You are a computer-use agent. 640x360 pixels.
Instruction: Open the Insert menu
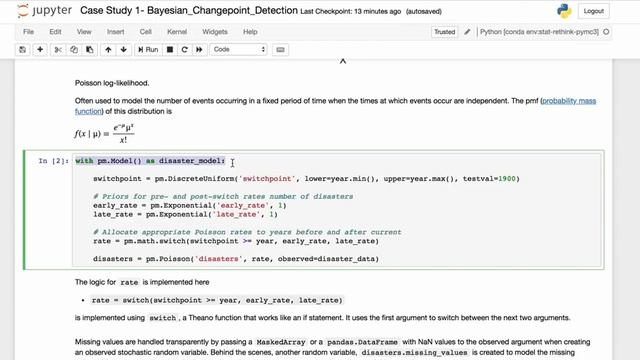(x=116, y=32)
